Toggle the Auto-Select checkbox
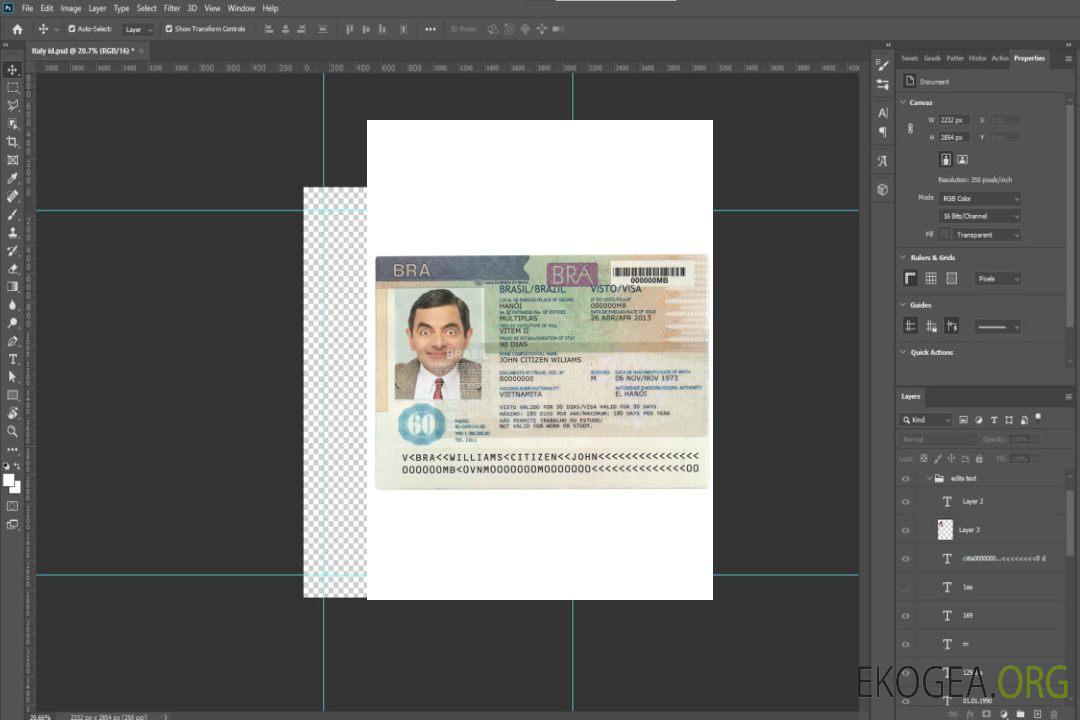This screenshot has width=1080, height=720. (72, 29)
